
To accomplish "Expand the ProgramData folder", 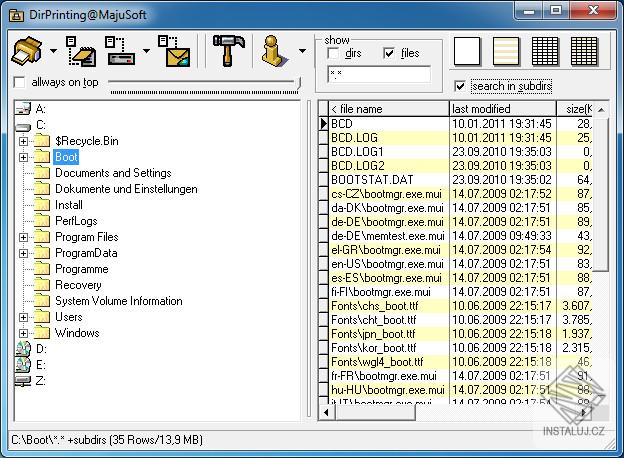I will pos(23,253).
